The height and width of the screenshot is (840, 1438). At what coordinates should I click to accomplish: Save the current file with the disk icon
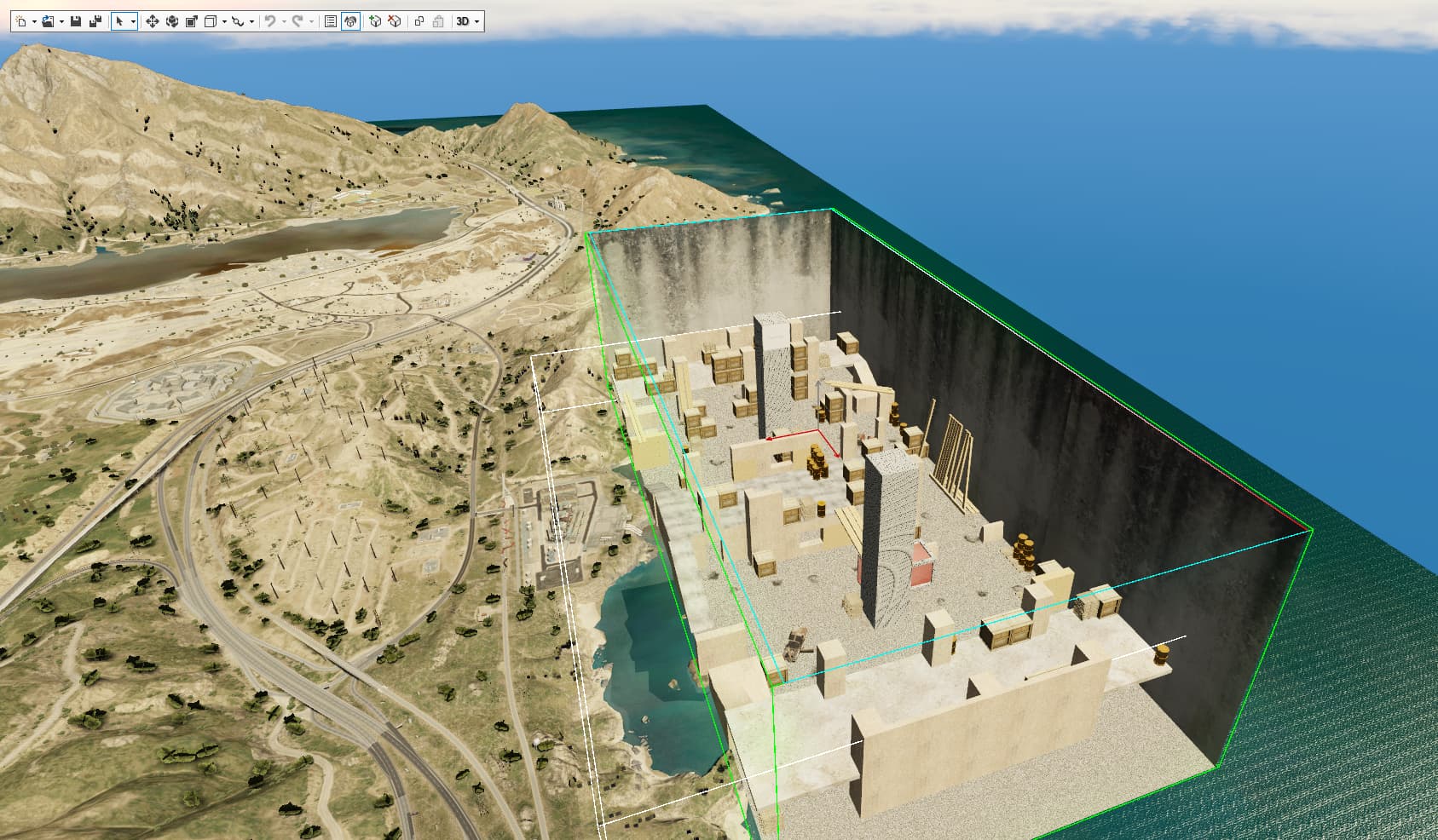(x=76, y=21)
